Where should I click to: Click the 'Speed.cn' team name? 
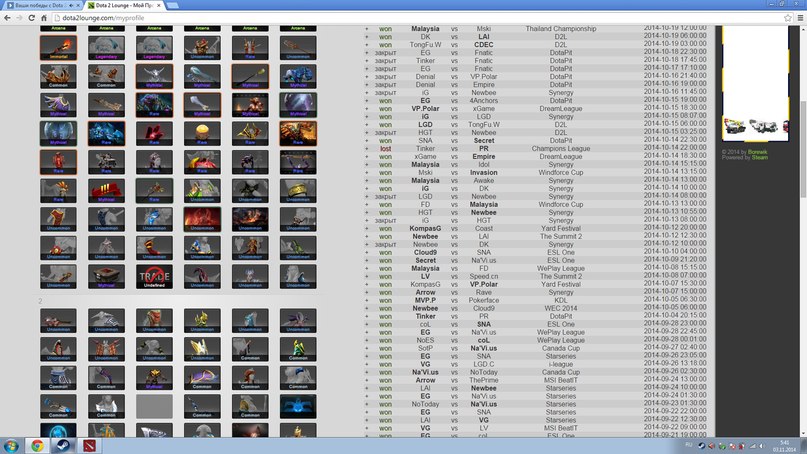[x=484, y=276]
